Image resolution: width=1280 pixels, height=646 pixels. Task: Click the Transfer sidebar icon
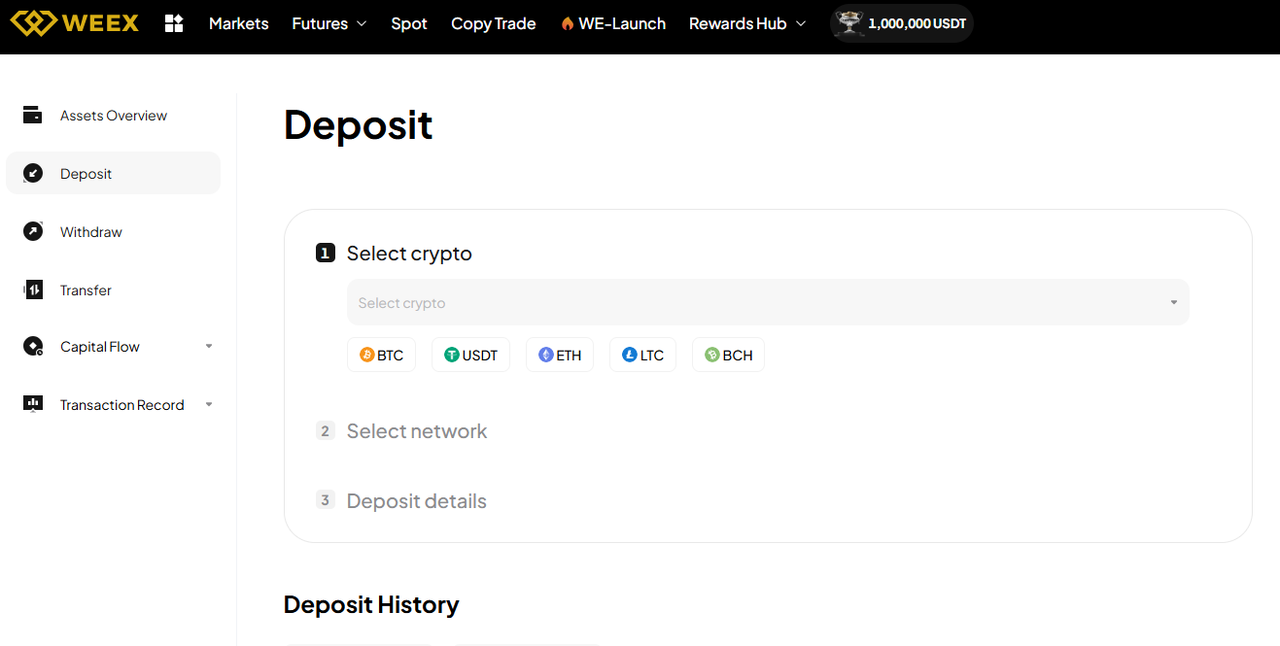tap(33, 290)
